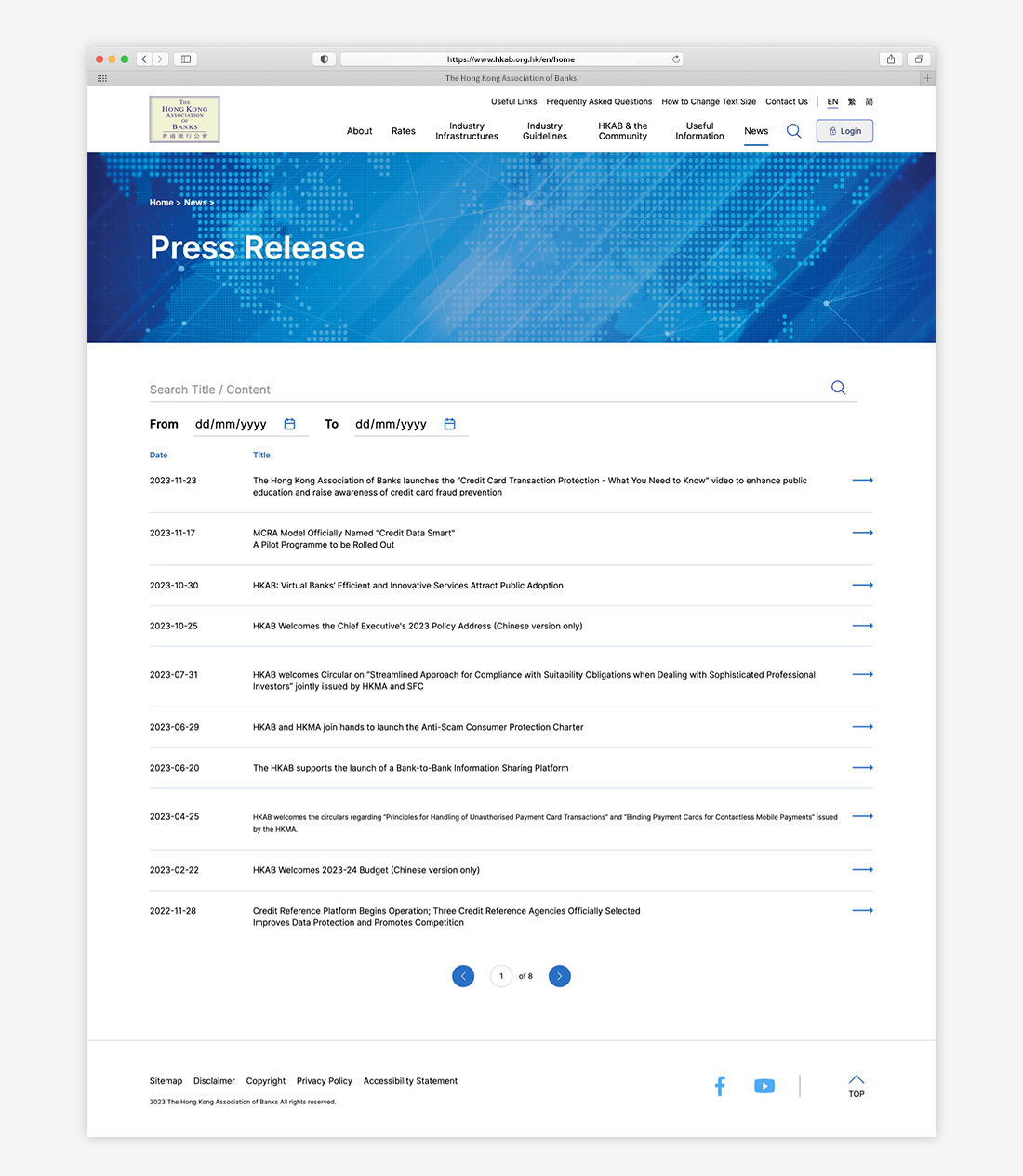Open Industry Infrastructures menu

467,131
